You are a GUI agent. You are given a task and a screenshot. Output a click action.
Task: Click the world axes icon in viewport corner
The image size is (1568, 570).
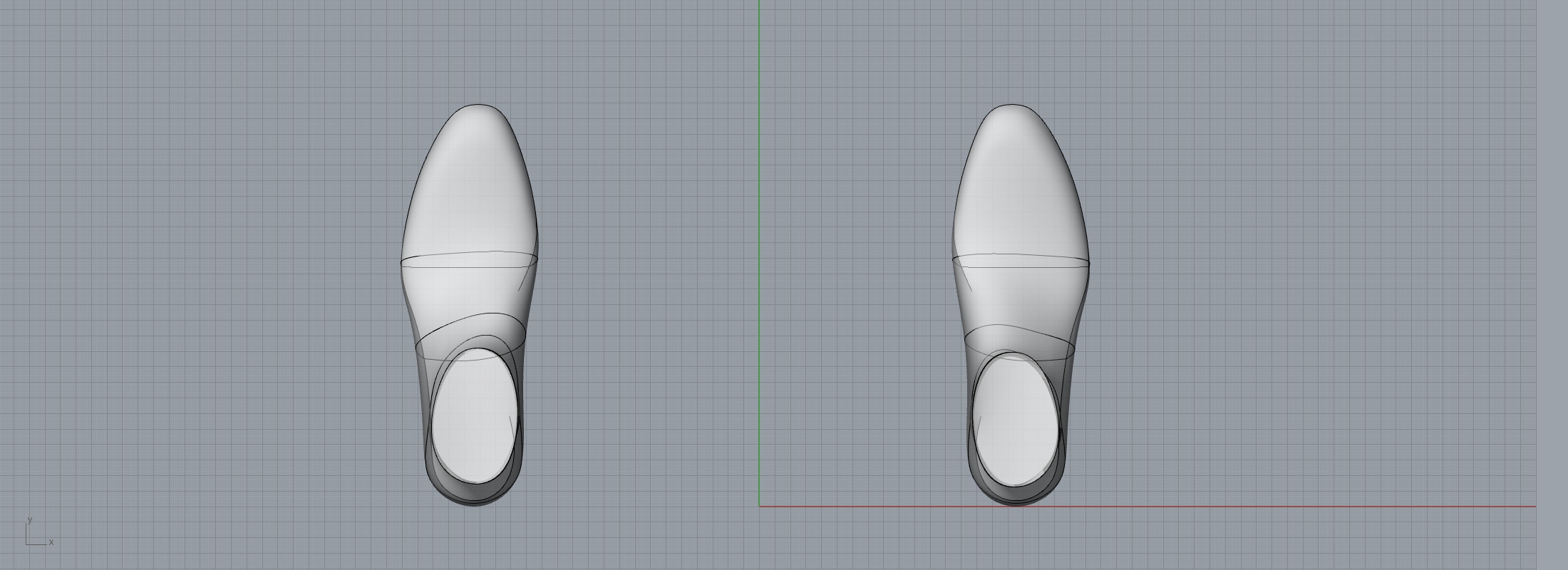(39, 532)
